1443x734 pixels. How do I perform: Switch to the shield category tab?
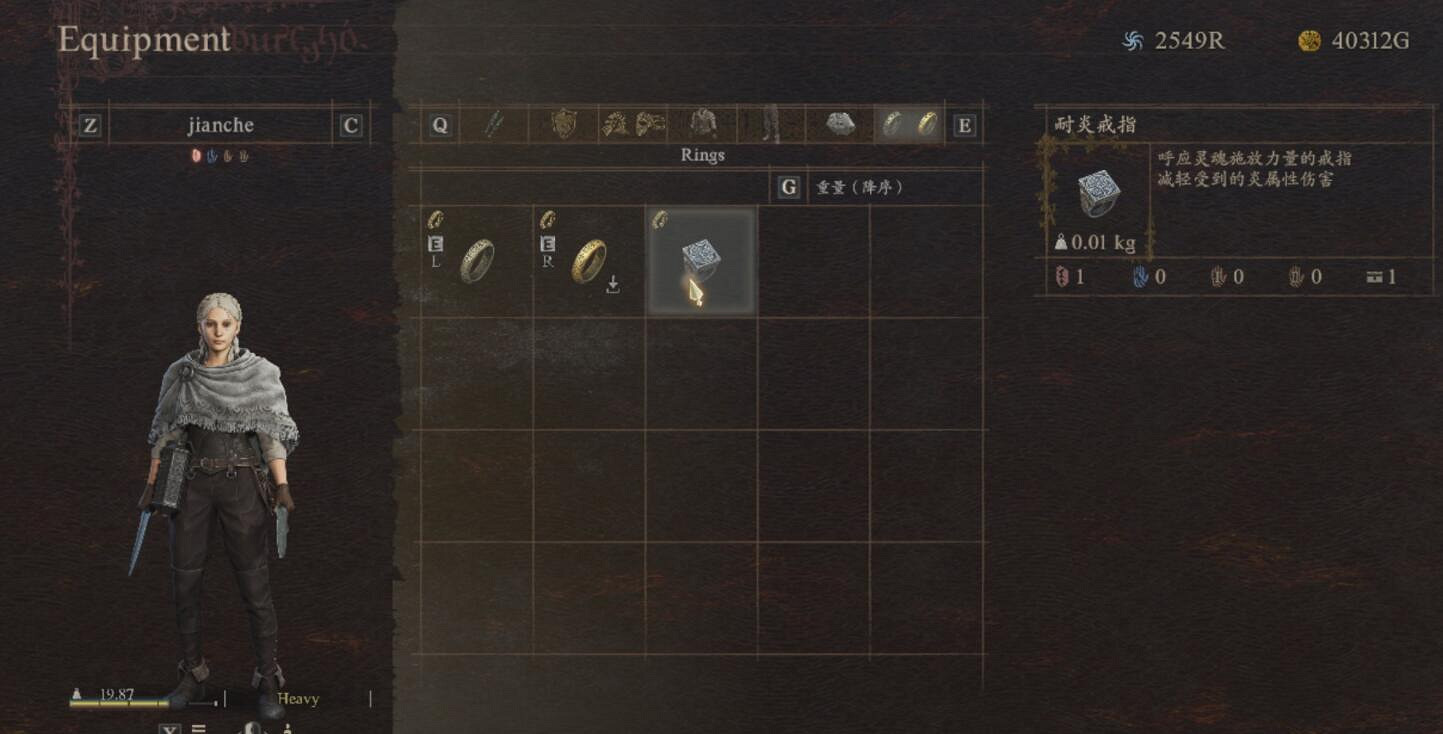[x=564, y=124]
